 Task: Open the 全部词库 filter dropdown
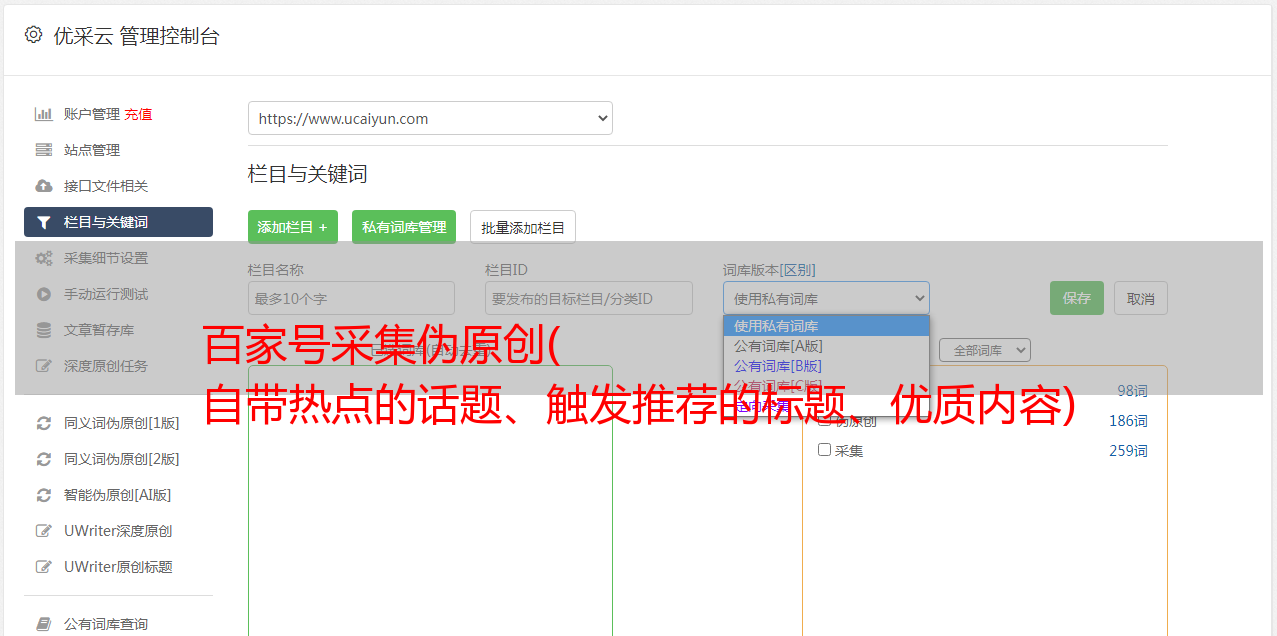[x=985, y=350]
